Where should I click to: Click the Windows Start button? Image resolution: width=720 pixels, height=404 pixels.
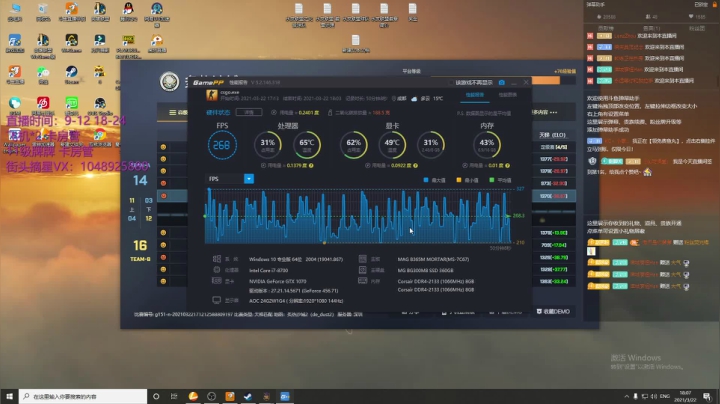(x=9, y=396)
